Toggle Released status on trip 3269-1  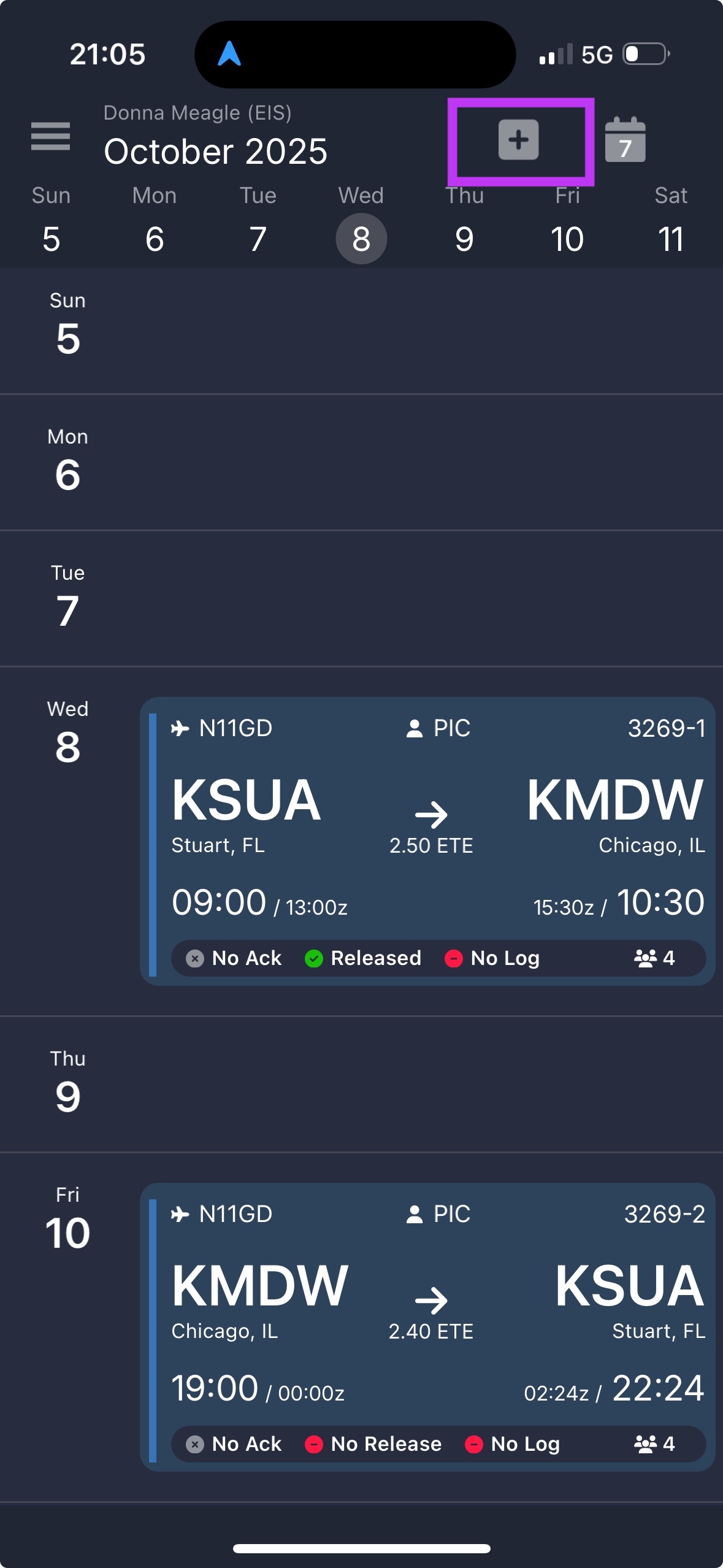pyautogui.click(x=363, y=958)
